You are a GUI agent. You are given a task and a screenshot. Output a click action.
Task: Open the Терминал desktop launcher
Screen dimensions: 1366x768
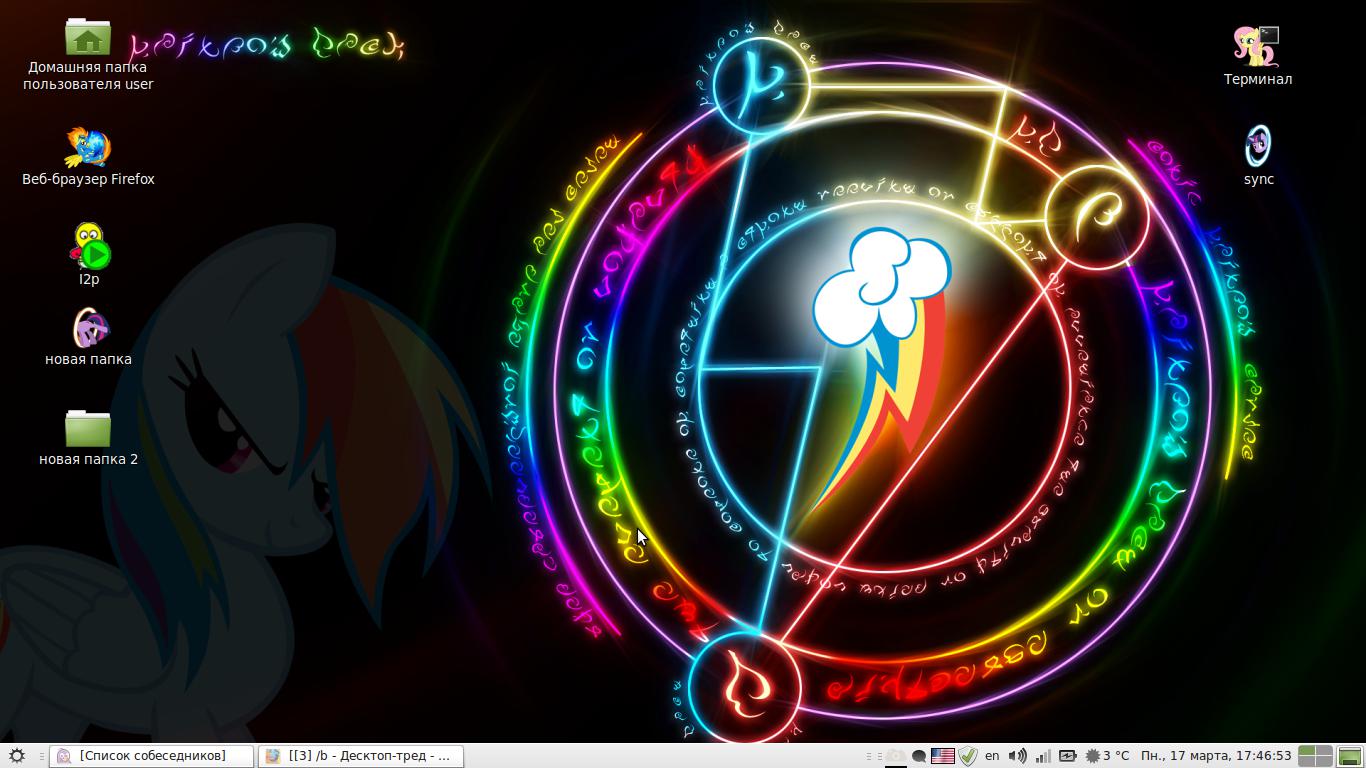point(1257,46)
